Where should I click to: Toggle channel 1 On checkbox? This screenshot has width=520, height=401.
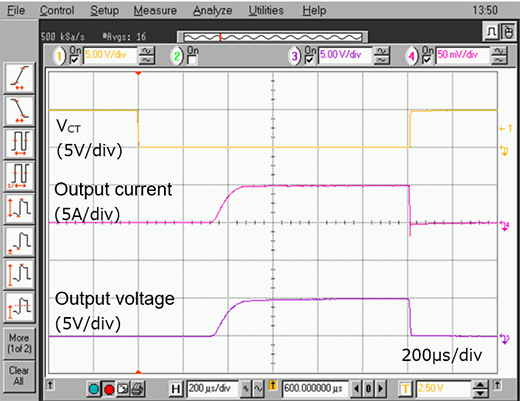(x=74, y=59)
